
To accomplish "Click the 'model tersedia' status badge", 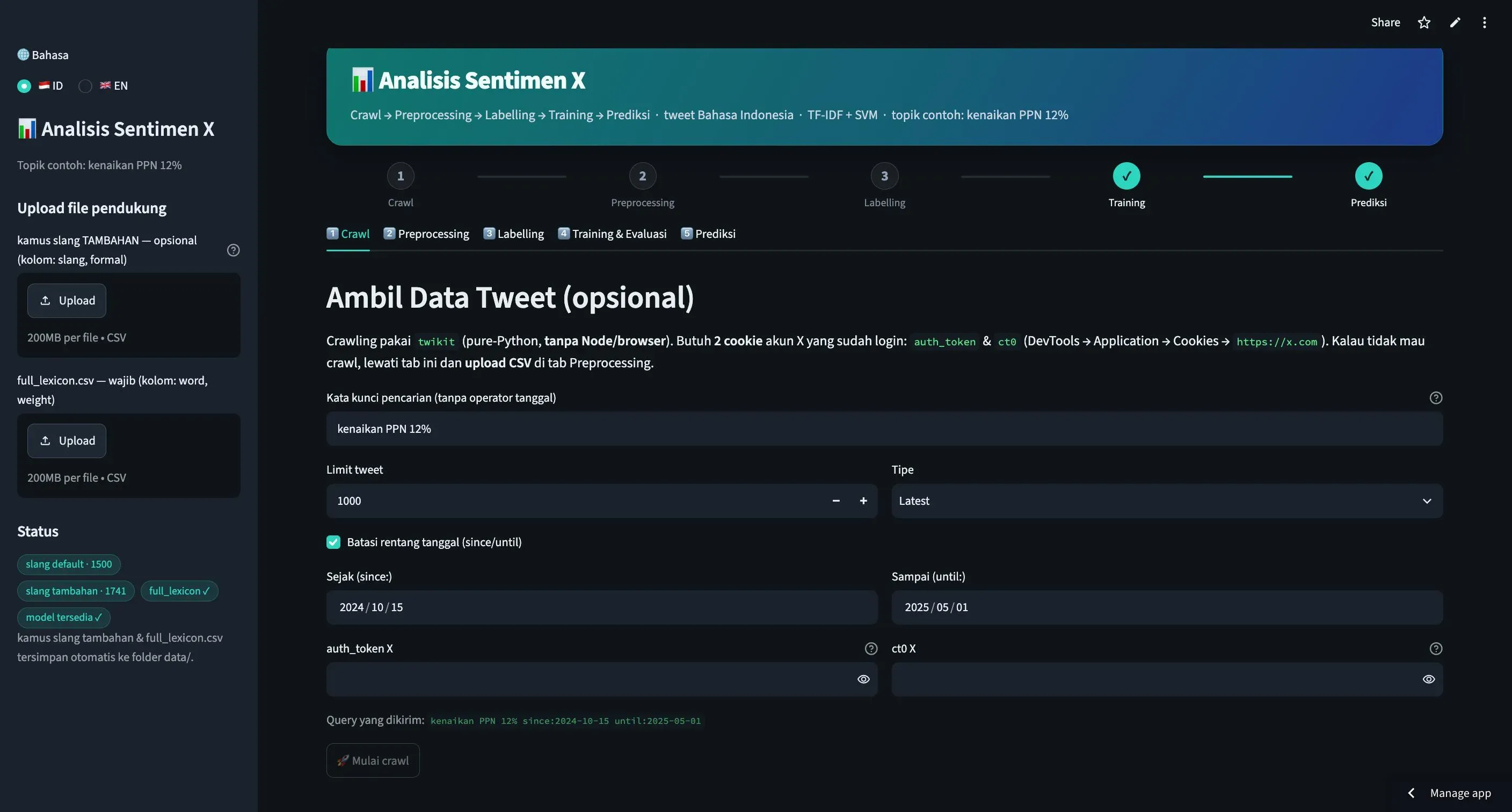I will [x=64, y=618].
